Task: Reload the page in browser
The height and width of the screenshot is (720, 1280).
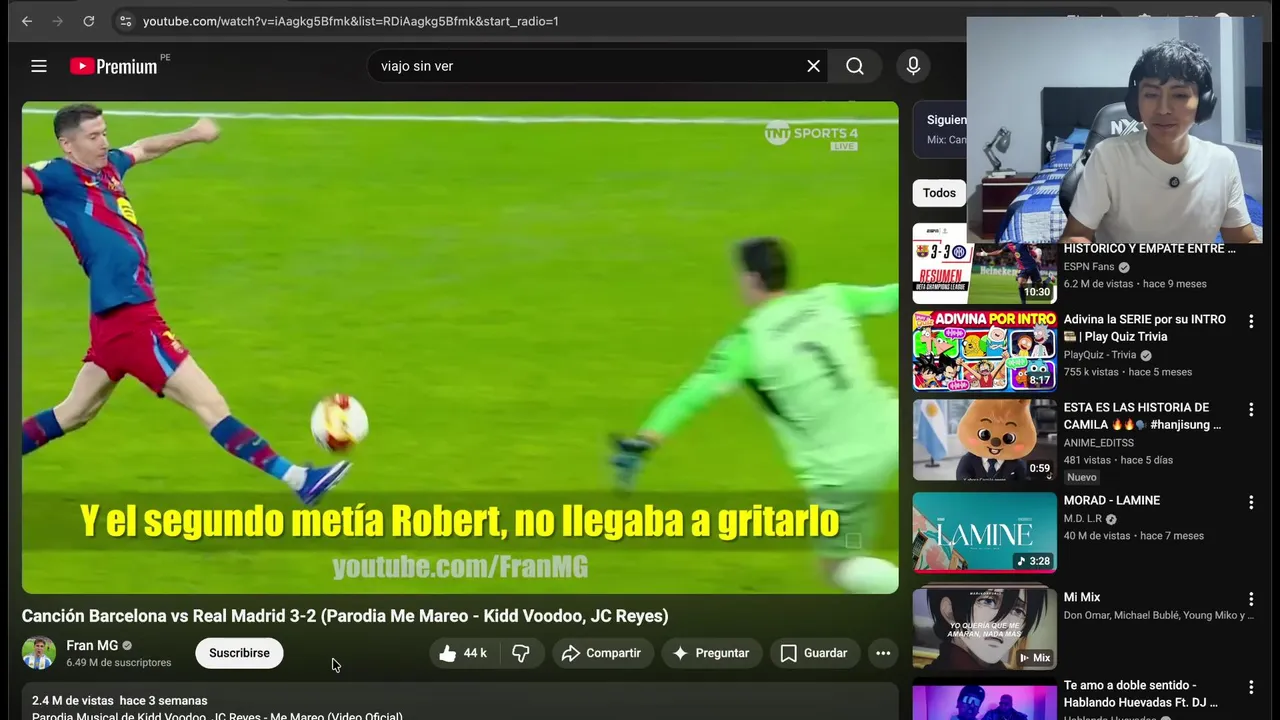Action: [89, 21]
